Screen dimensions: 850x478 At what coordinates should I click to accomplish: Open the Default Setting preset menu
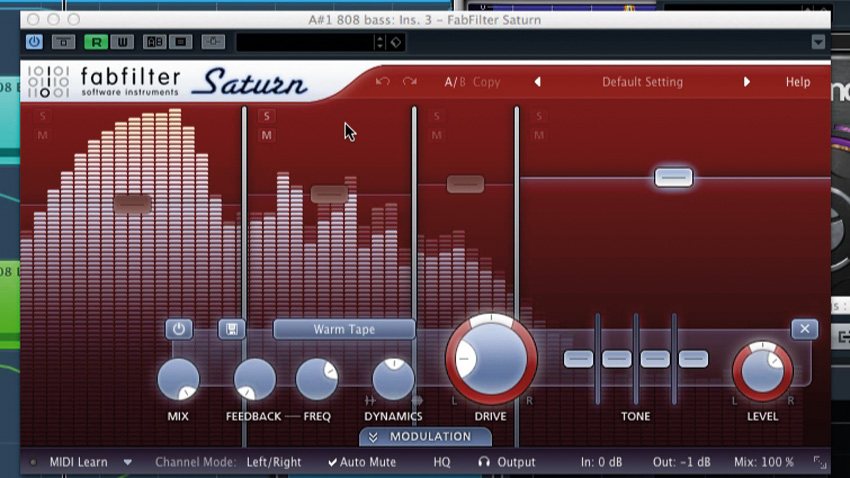(x=642, y=82)
